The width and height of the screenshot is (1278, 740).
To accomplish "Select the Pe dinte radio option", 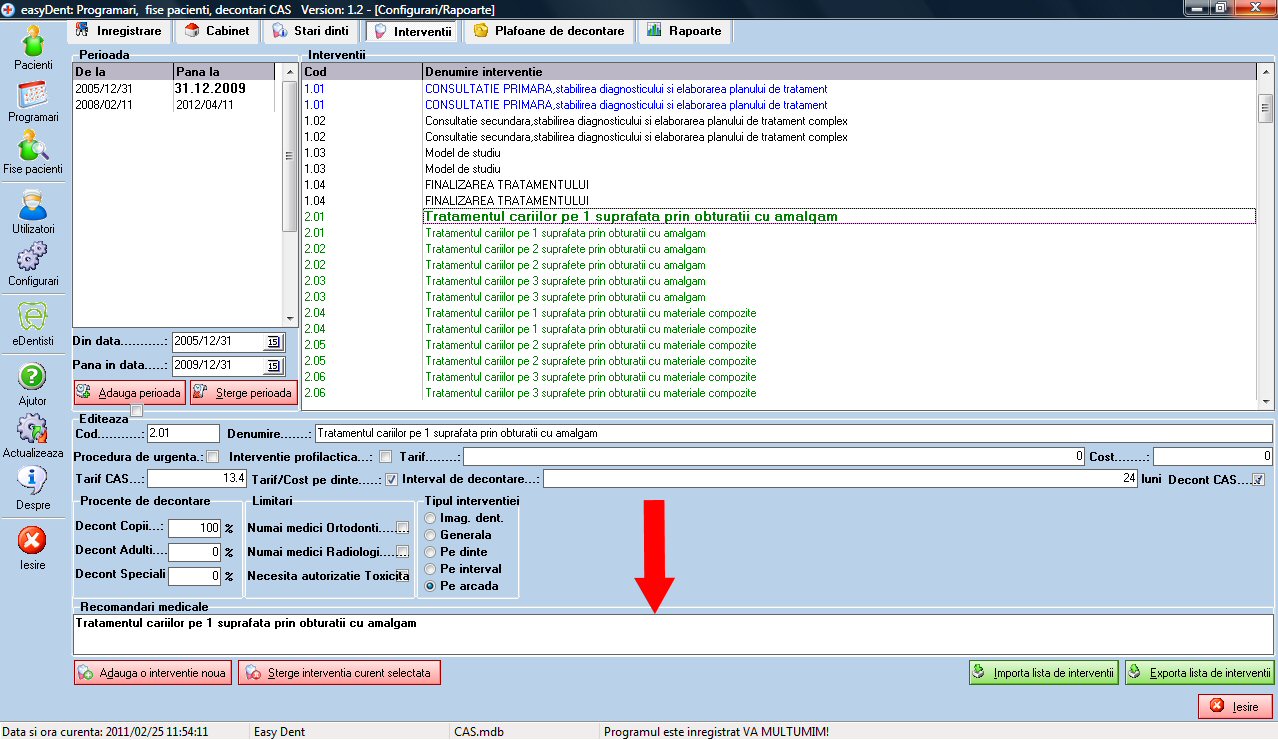I will [431, 552].
